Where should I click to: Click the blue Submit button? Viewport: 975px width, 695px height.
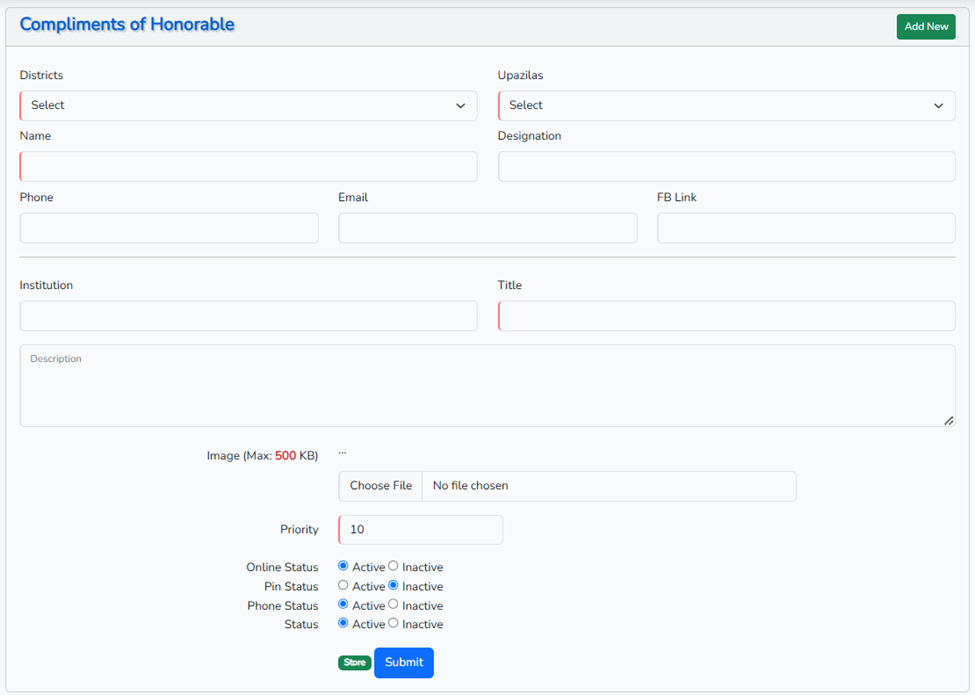[x=404, y=662]
